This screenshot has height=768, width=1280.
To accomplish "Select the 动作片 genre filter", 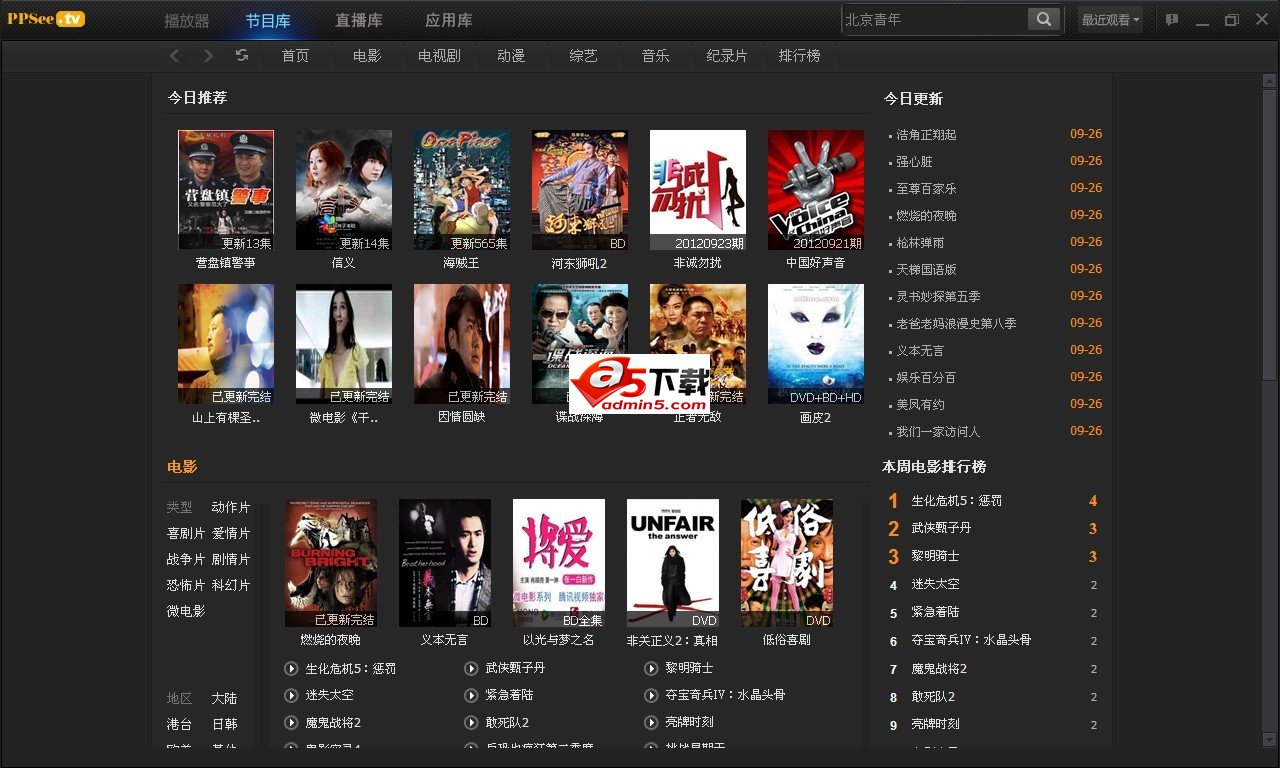I will click(231, 507).
